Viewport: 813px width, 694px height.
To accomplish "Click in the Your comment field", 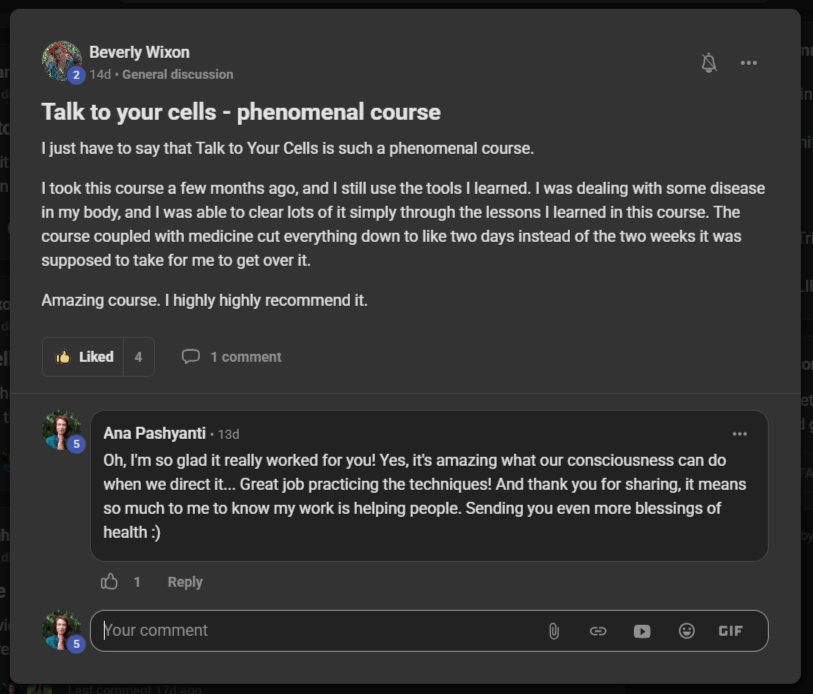I will (x=310, y=631).
